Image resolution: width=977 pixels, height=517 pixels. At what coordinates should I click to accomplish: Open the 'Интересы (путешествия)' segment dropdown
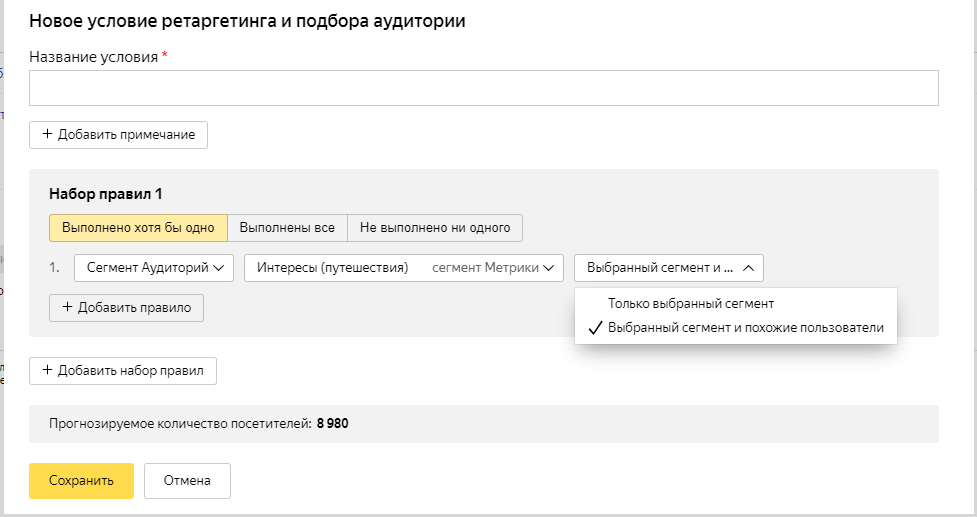pyautogui.click(x=404, y=268)
